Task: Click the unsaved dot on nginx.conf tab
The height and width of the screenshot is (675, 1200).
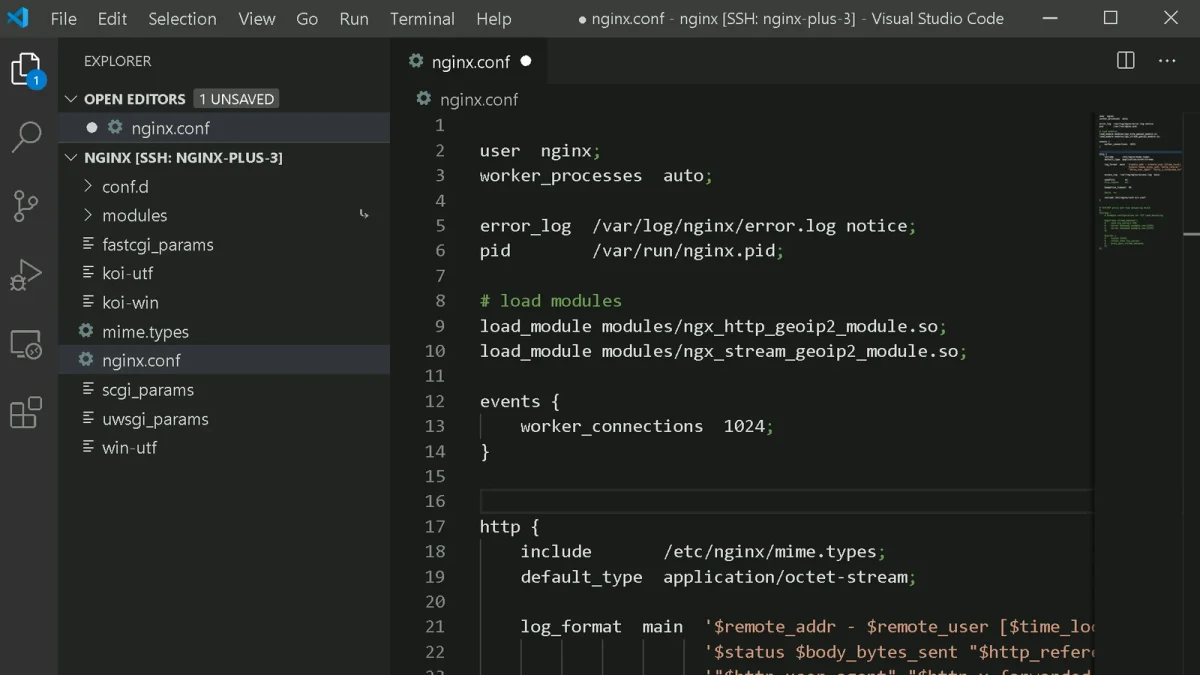Action: click(x=526, y=61)
